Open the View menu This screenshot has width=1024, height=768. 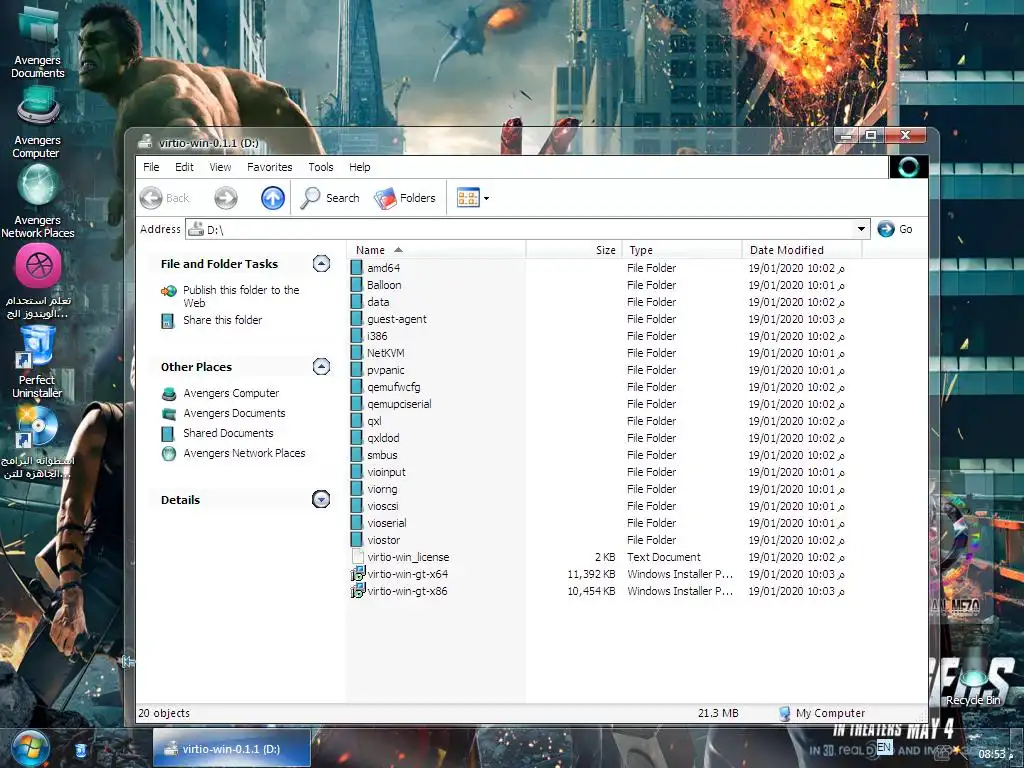click(x=220, y=167)
